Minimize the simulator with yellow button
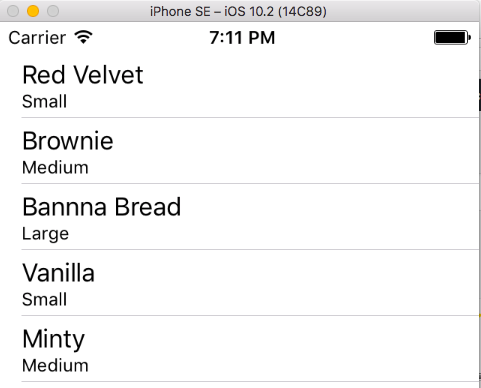Screen dimensions: 481x388 pyautogui.click(x=33, y=11)
